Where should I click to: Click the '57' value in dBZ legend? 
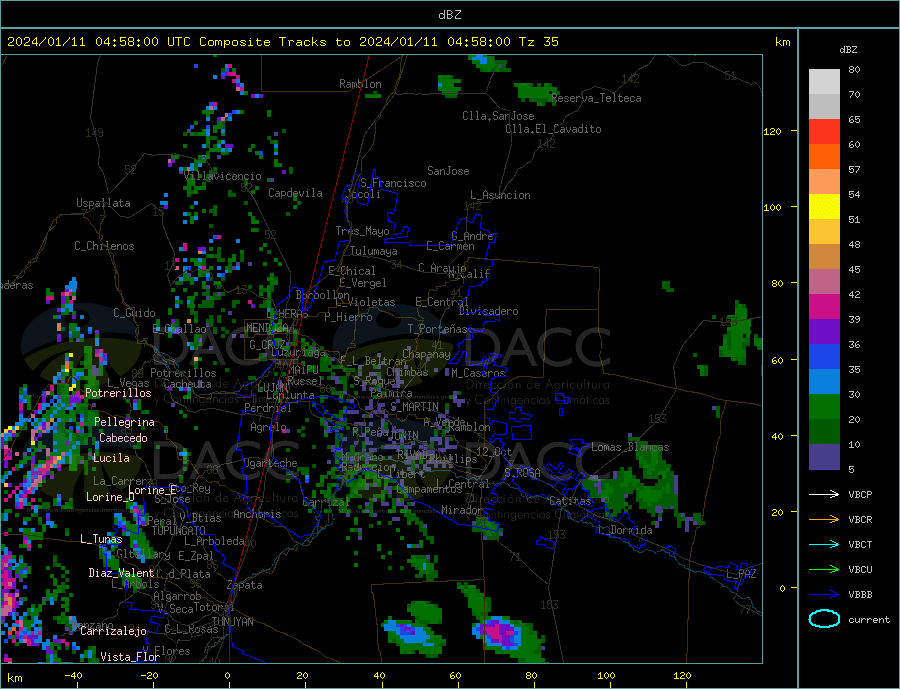[854, 169]
